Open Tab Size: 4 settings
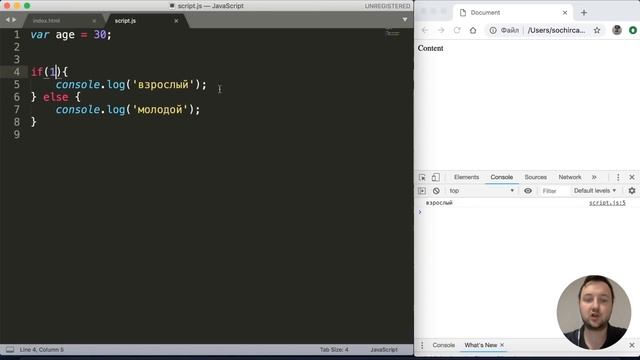The image size is (640, 360). (334, 350)
